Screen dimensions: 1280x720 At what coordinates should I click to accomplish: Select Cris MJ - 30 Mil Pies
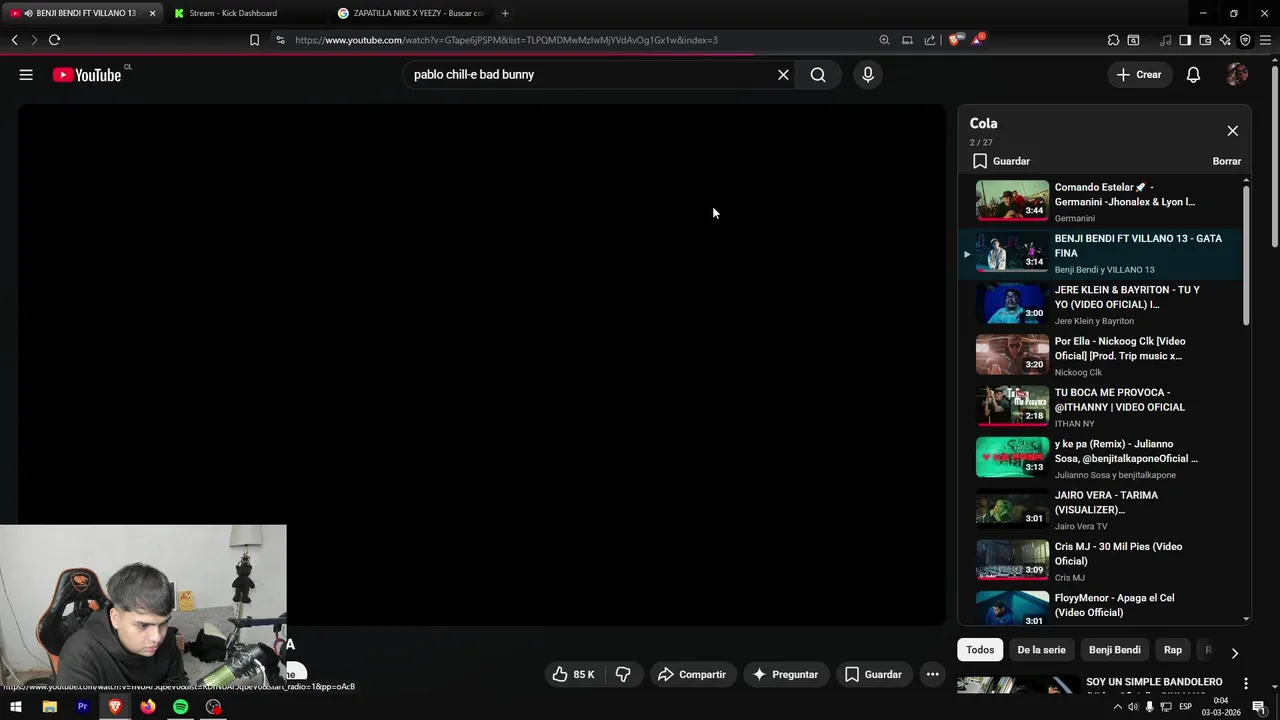click(x=1100, y=561)
